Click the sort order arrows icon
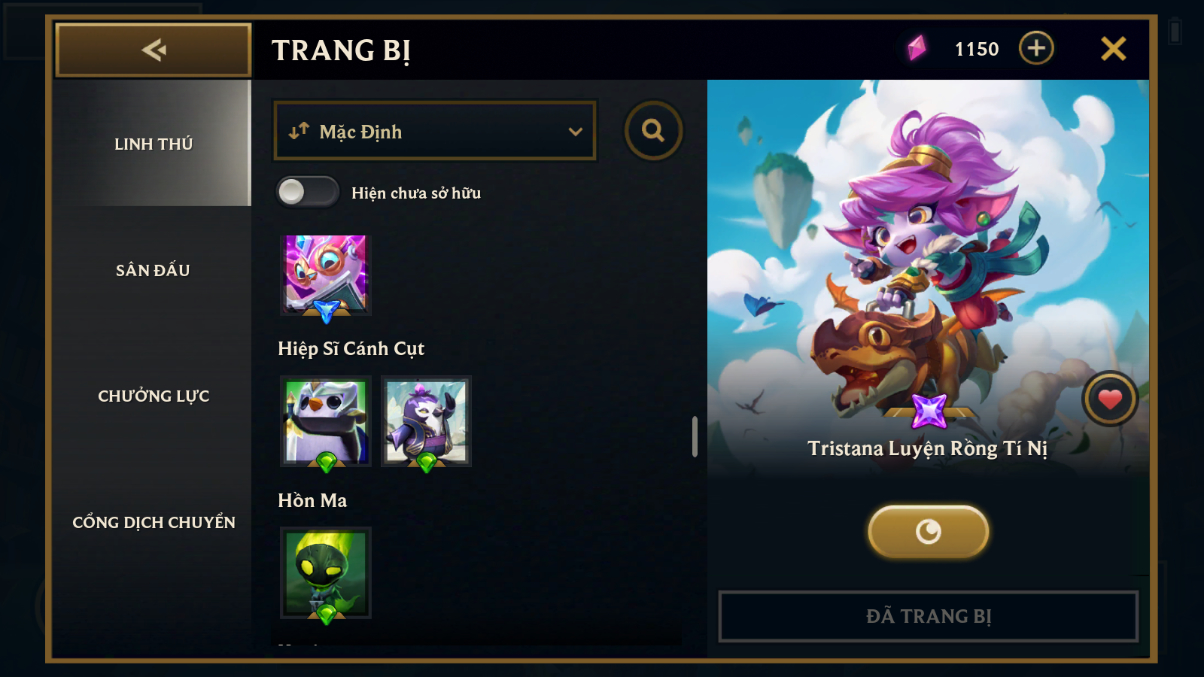Image resolution: width=1204 pixels, height=677 pixels. click(298, 131)
